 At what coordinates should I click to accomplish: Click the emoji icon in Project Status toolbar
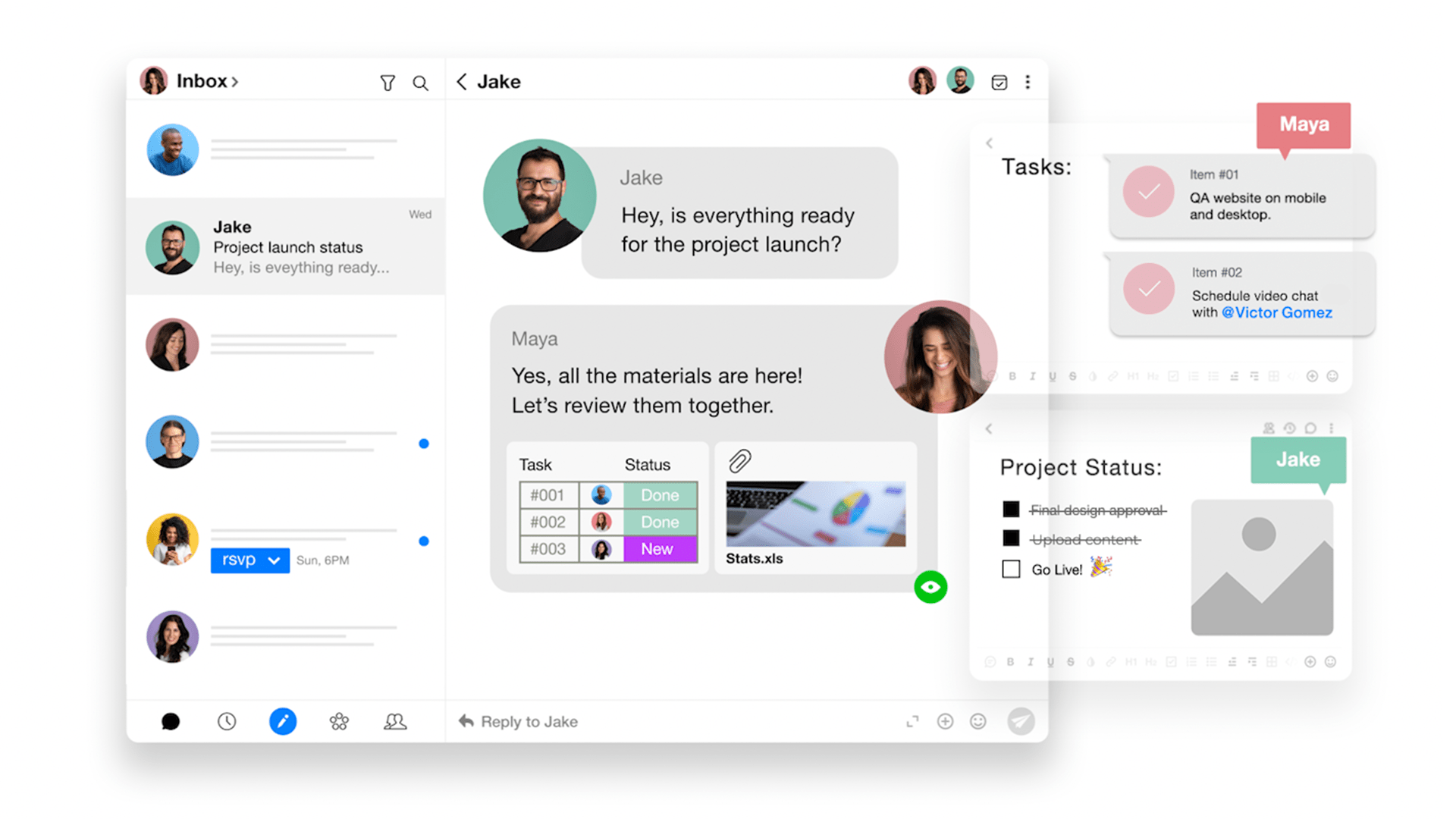click(x=1330, y=662)
